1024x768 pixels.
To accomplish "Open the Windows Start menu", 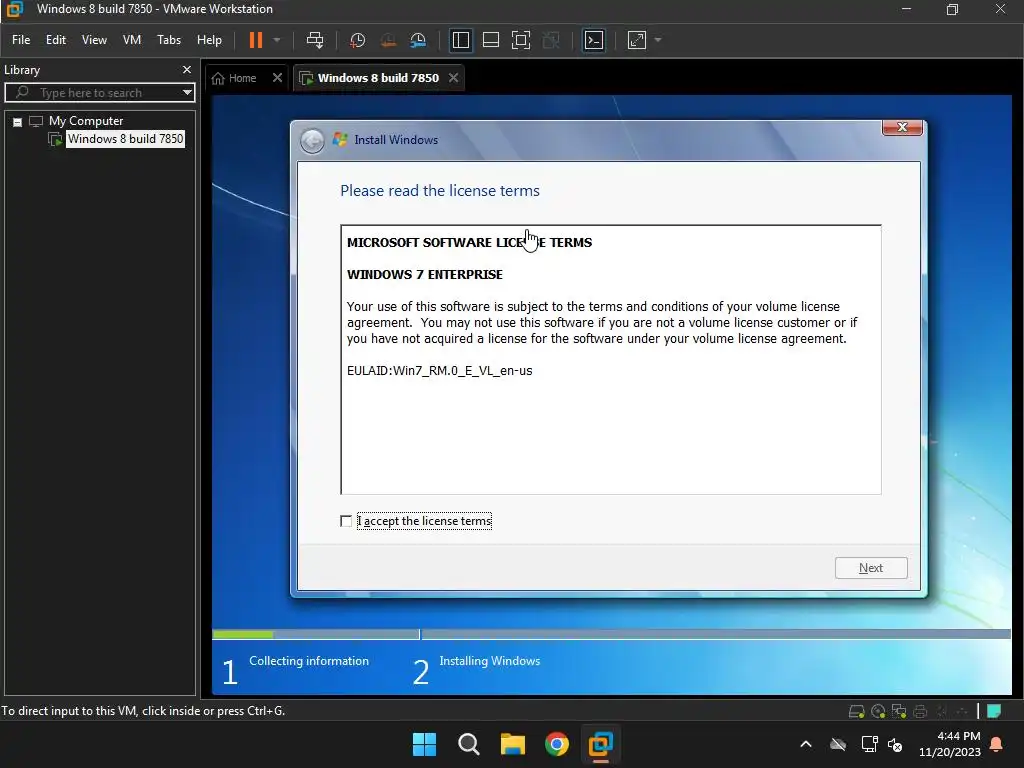I will (424, 743).
